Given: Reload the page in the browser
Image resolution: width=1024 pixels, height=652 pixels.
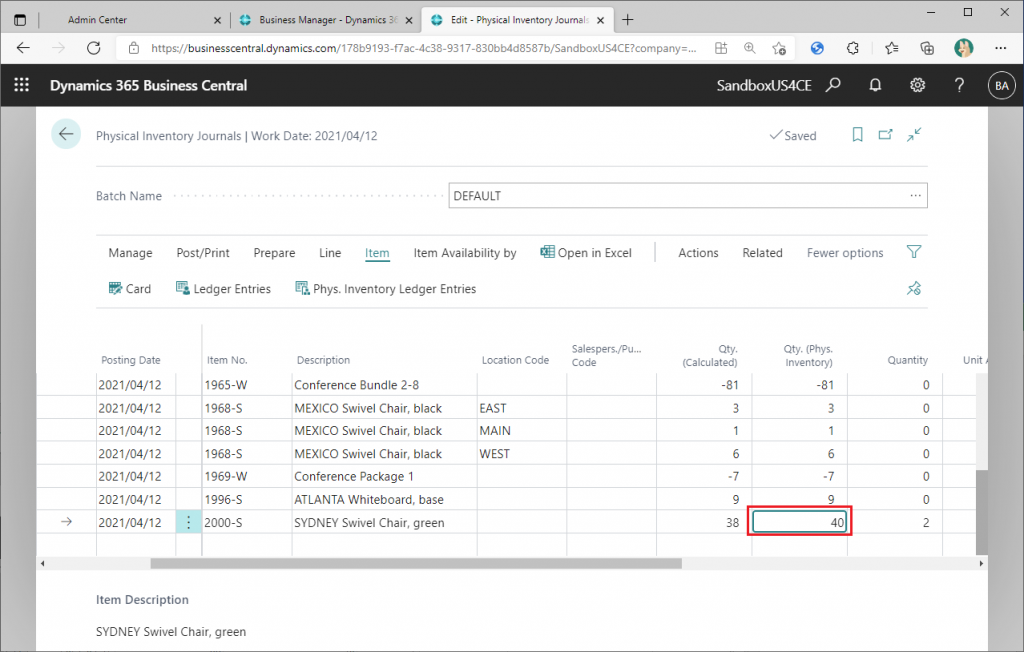Looking at the screenshot, I should coord(94,48).
